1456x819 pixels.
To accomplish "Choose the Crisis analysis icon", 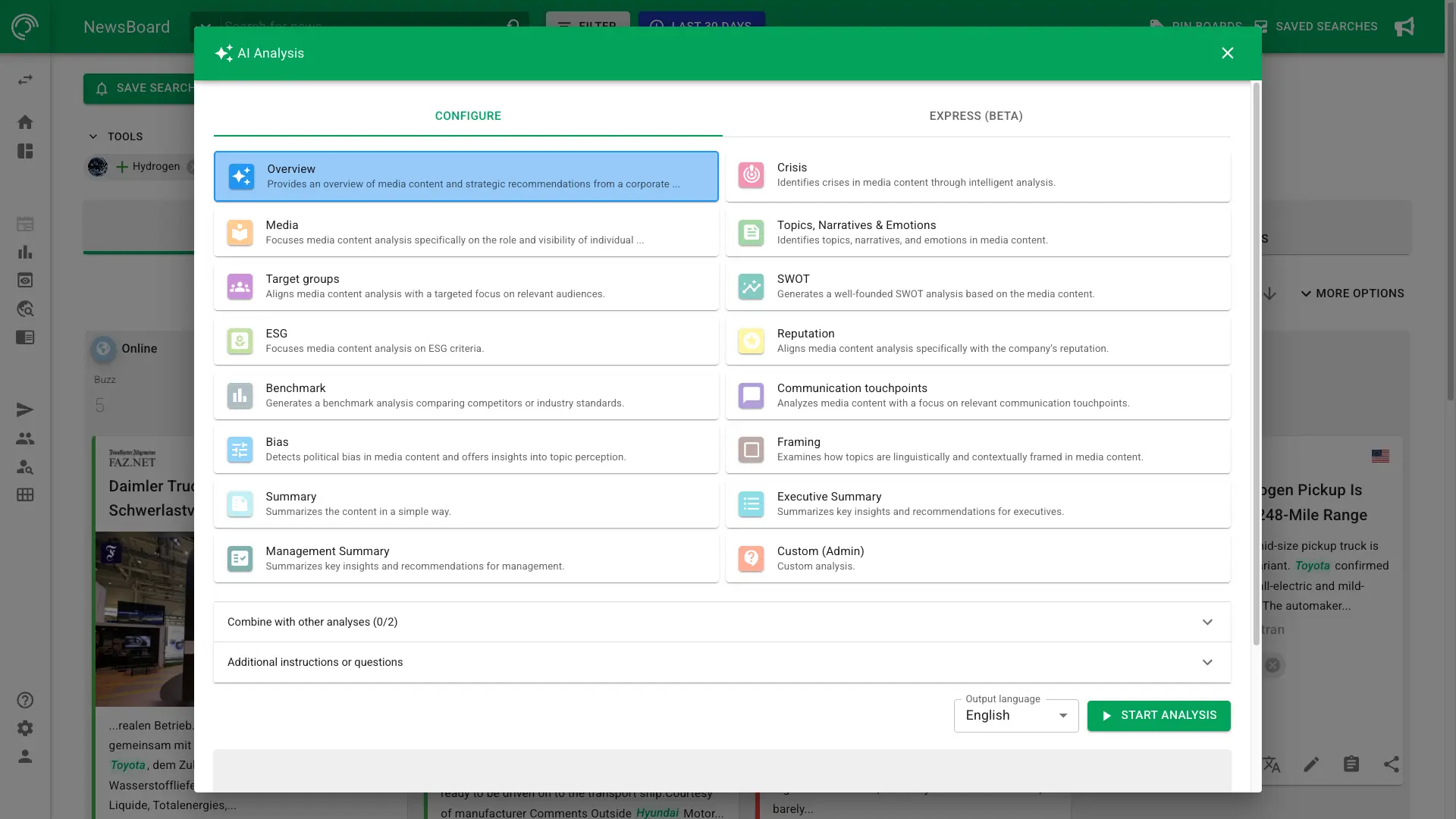I will pyautogui.click(x=751, y=175).
